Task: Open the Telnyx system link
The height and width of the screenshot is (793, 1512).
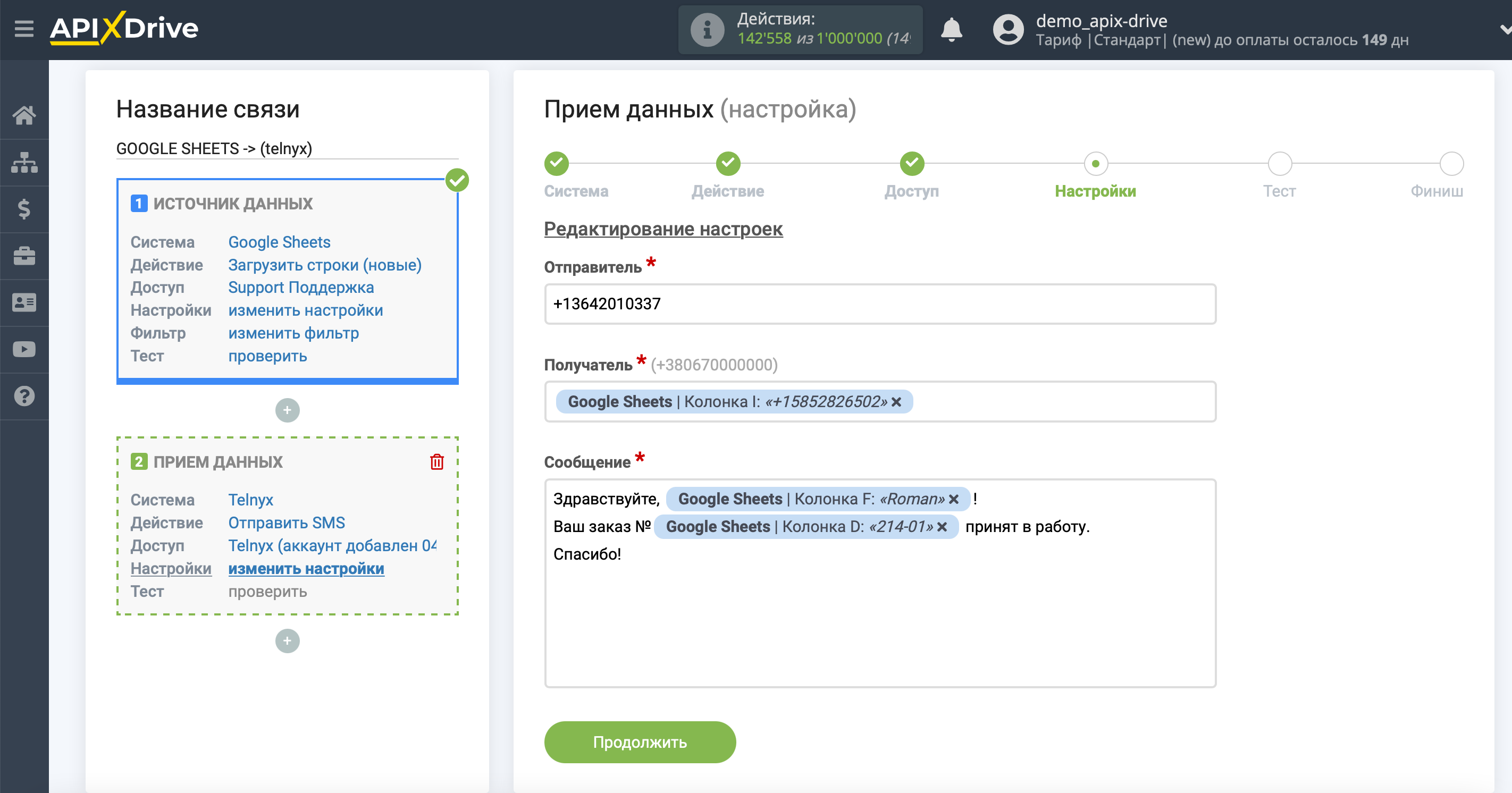Action: tap(250, 500)
